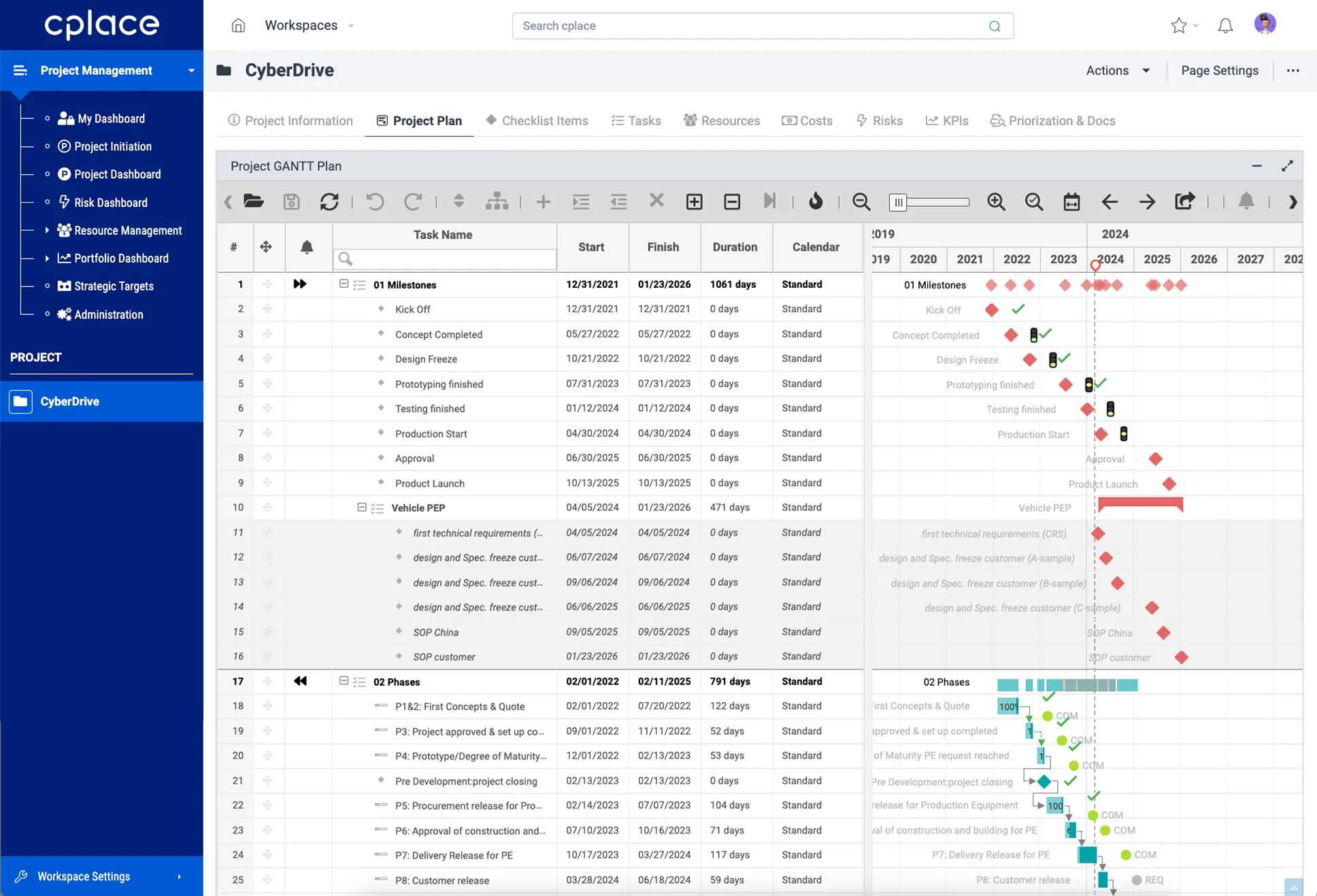The height and width of the screenshot is (896, 1317).
Task: Open the notifications bell in top bar
Action: tap(1225, 26)
